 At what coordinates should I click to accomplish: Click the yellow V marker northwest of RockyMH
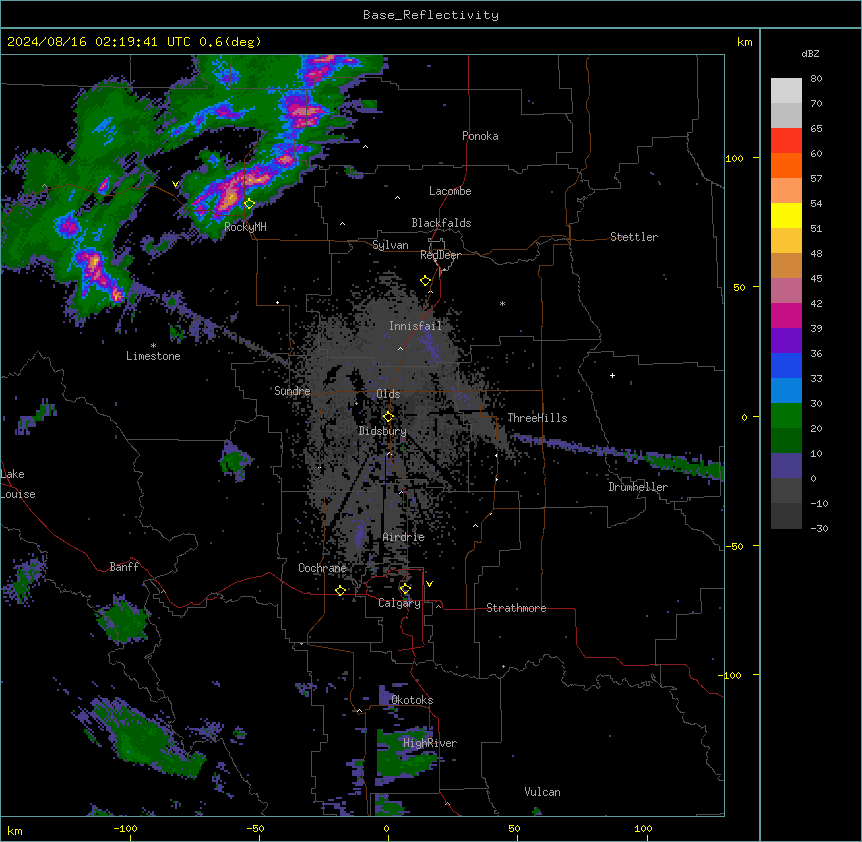[x=175, y=184]
